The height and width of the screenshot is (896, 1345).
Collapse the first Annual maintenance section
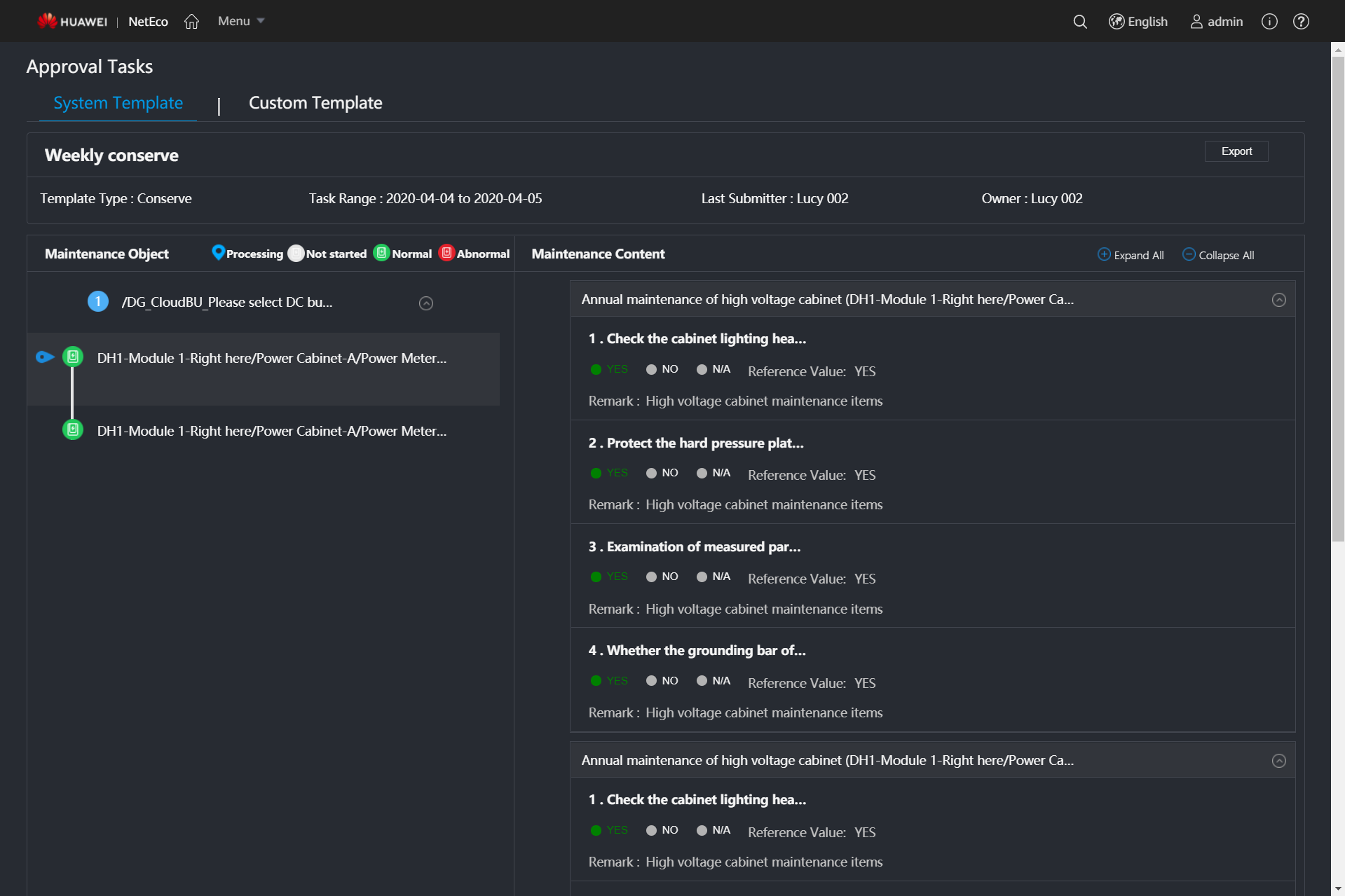(1279, 299)
